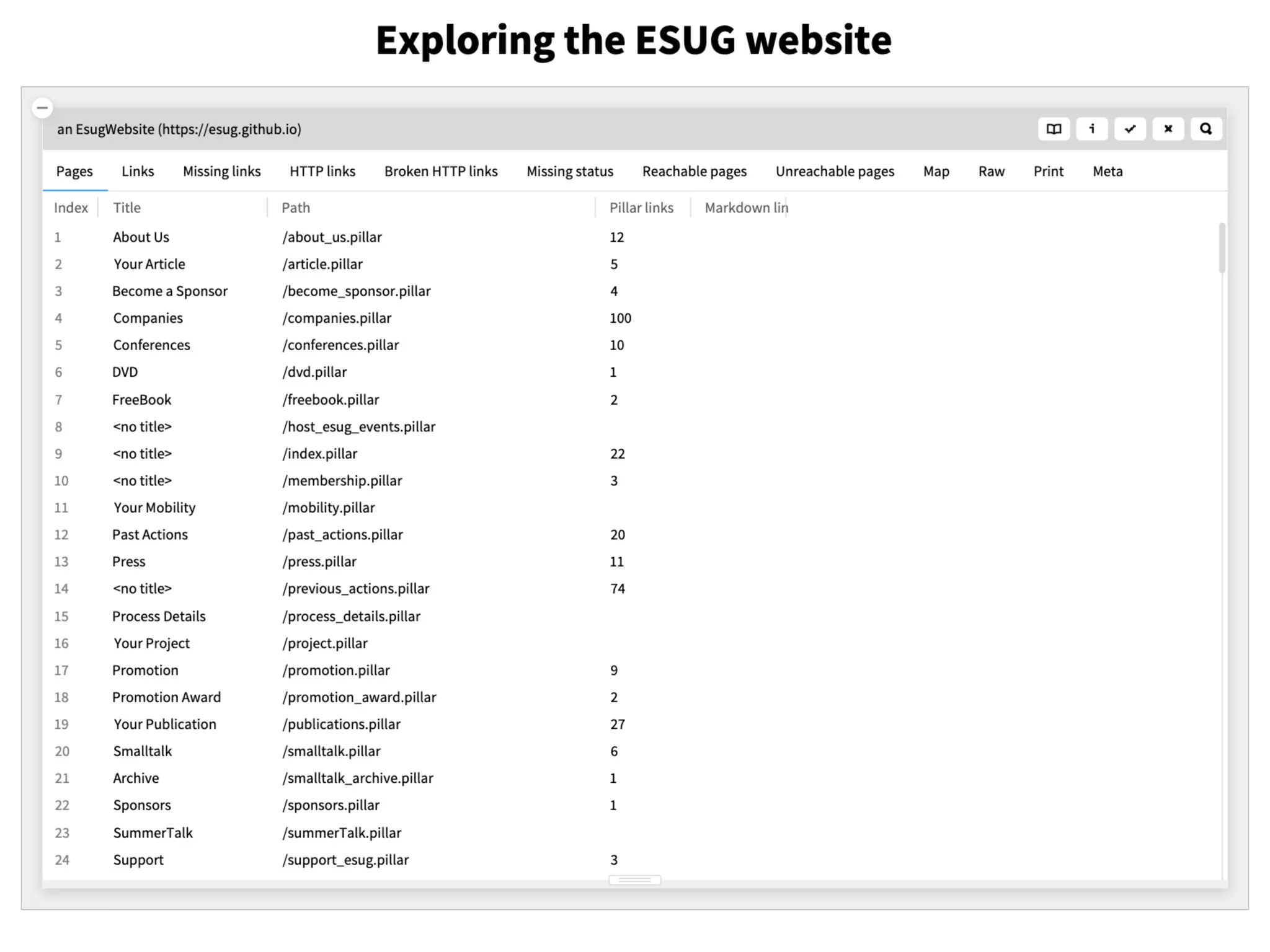Select the Missing status tab
This screenshot has width=1270, height=952.
[x=569, y=171]
